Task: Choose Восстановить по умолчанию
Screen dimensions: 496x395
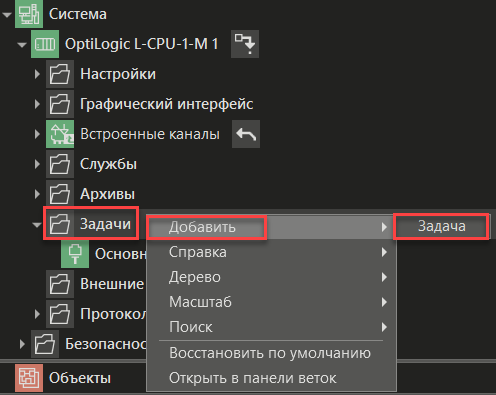Action: (271, 353)
